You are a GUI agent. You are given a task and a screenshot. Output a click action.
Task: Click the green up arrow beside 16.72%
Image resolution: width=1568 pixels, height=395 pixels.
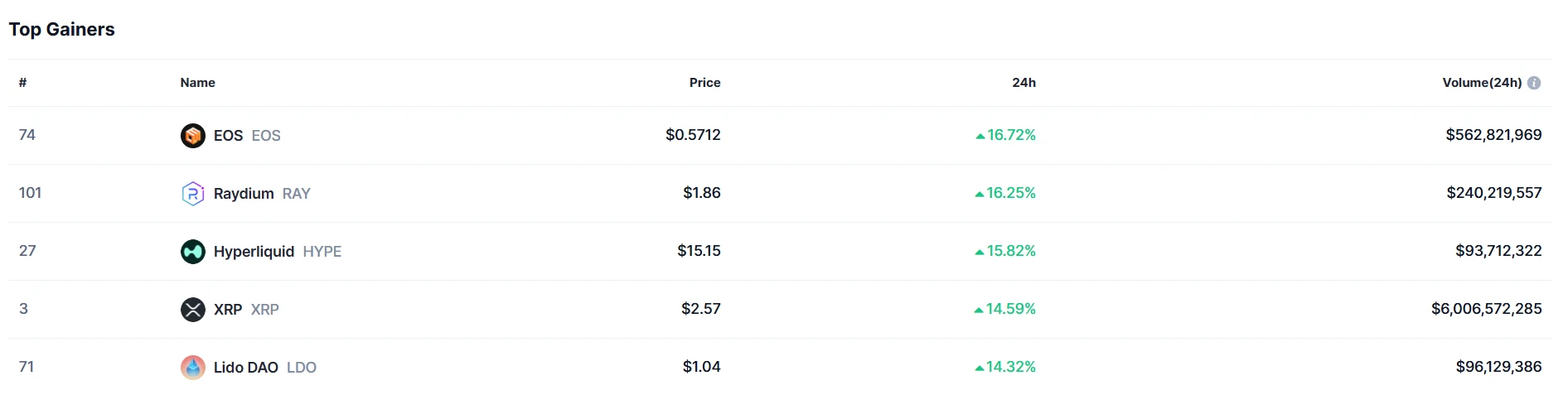pyautogui.click(x=980, y=136)
